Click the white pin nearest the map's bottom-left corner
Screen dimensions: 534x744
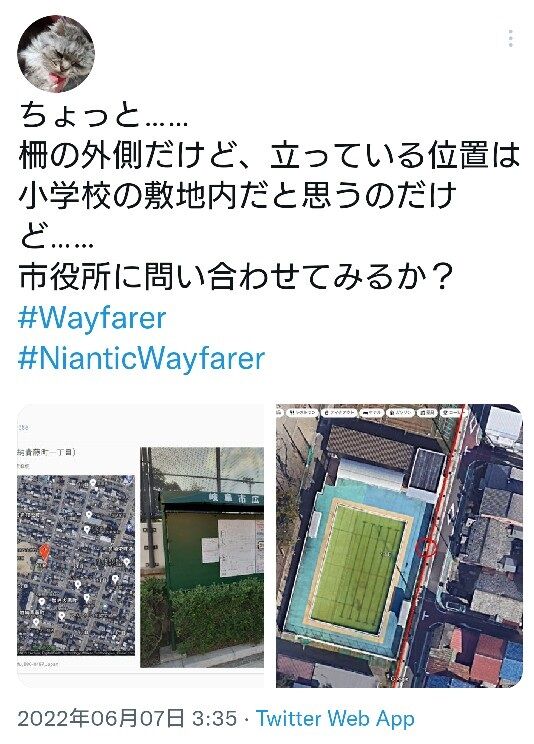[36, 622]
